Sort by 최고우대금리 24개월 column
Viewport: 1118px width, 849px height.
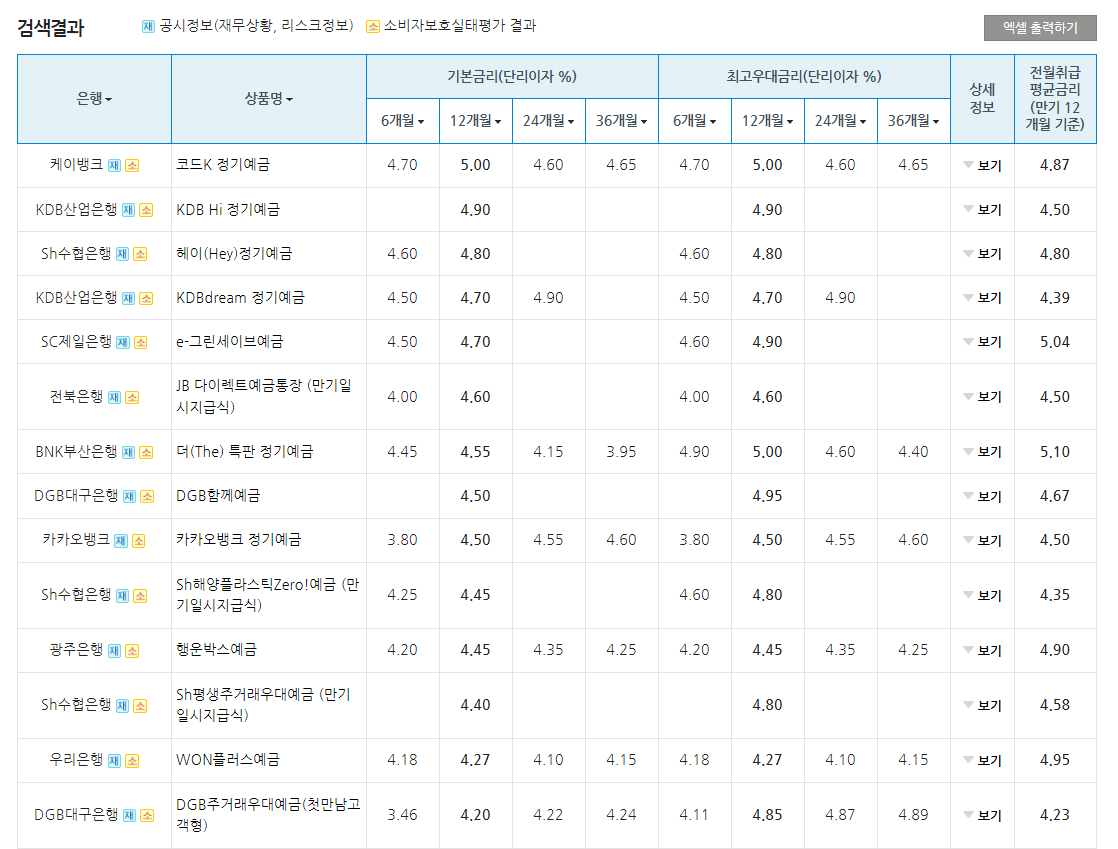[841, 121]
